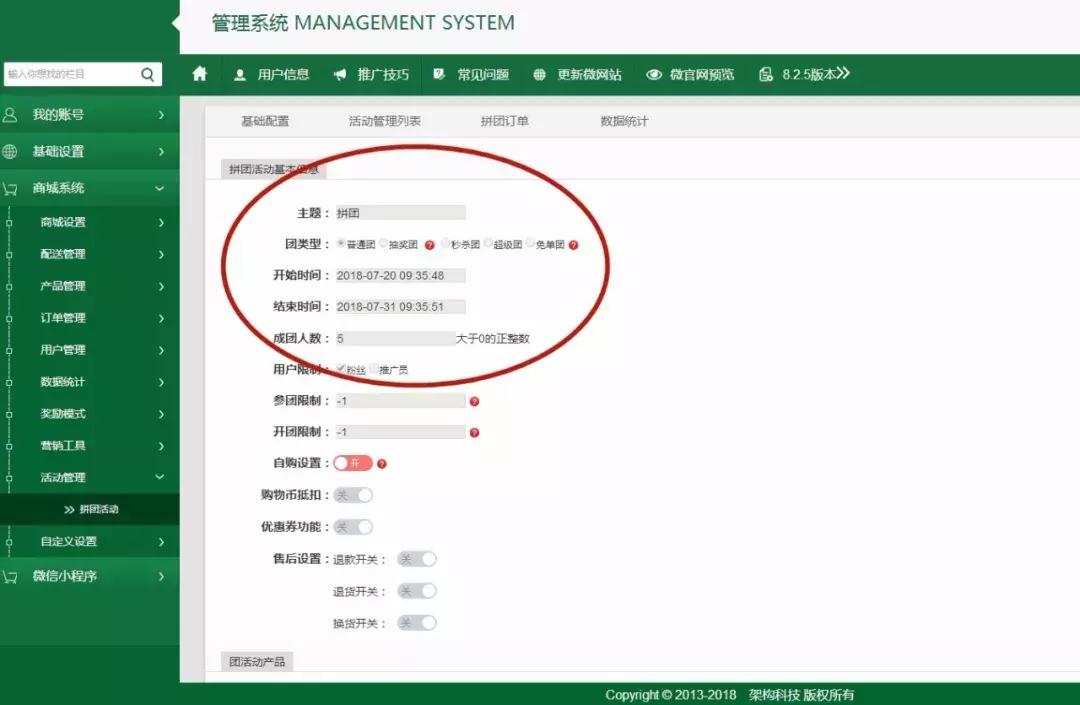Turn on the 退款开关 switch
The width and height of the screenshot is (1080, 705).
(416, 558)
